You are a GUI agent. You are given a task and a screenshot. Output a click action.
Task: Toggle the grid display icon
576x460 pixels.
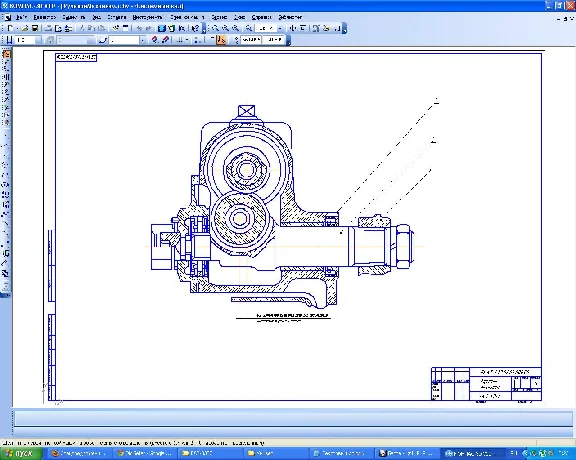point(180,40)
